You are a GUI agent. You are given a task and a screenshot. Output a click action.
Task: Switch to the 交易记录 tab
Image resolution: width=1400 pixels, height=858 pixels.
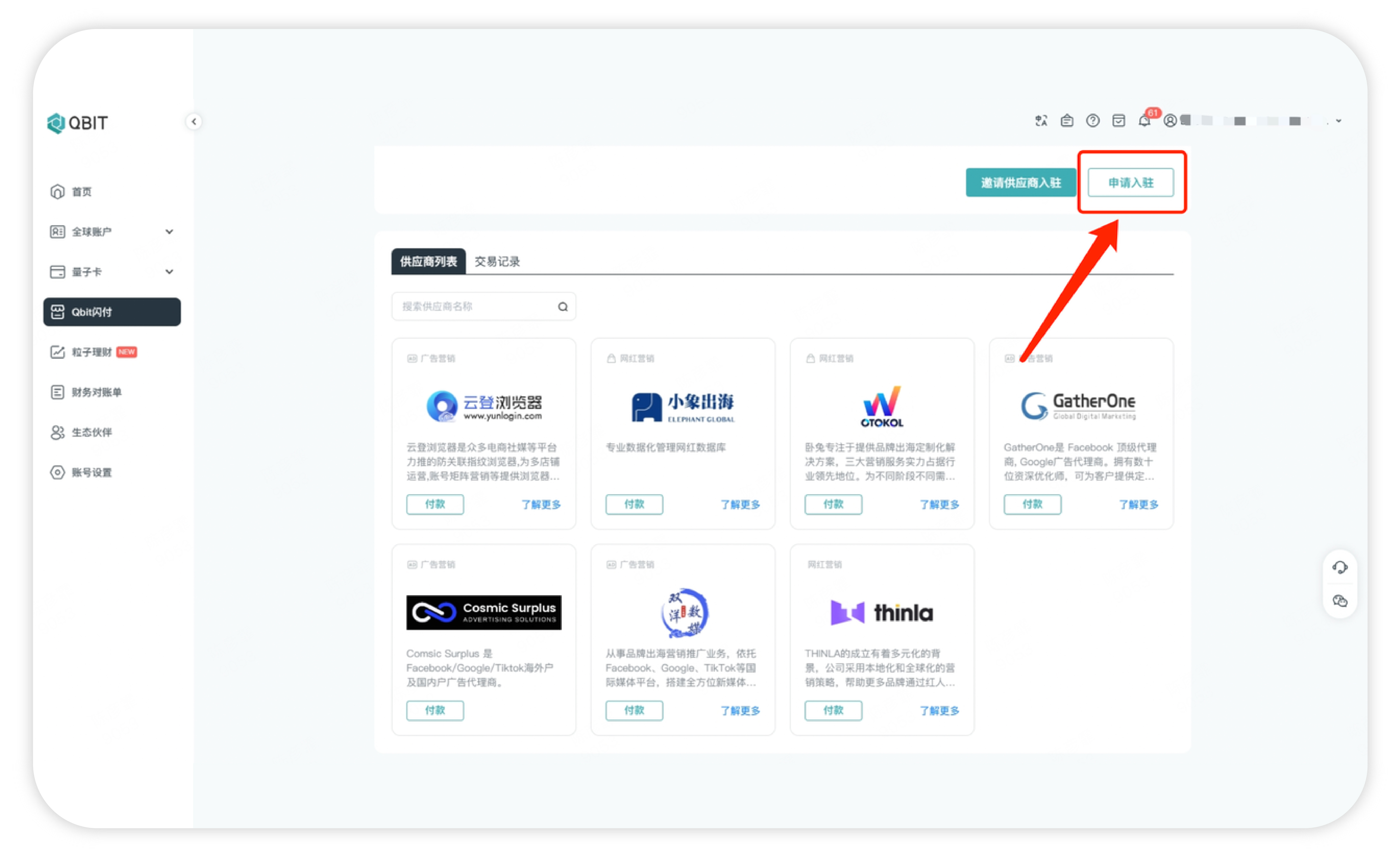click(x=497, y=261)
